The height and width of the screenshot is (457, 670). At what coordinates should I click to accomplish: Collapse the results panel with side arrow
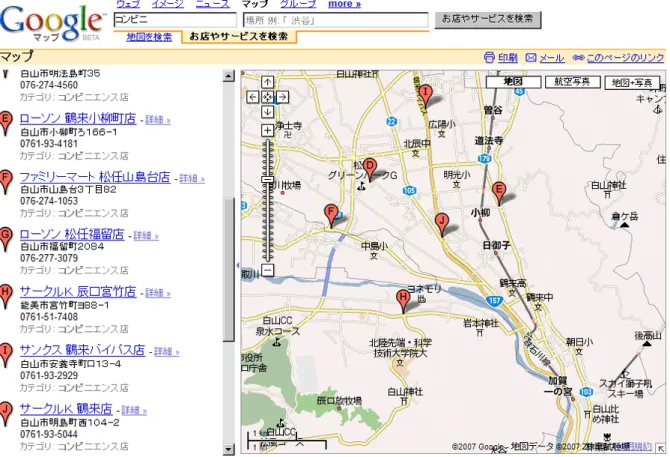(238, 265)
